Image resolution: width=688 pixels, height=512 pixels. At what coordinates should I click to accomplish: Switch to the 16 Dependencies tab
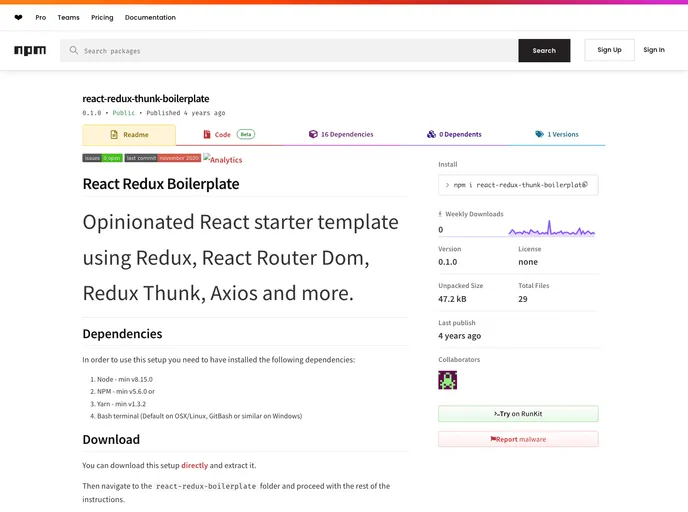(341, 134)
